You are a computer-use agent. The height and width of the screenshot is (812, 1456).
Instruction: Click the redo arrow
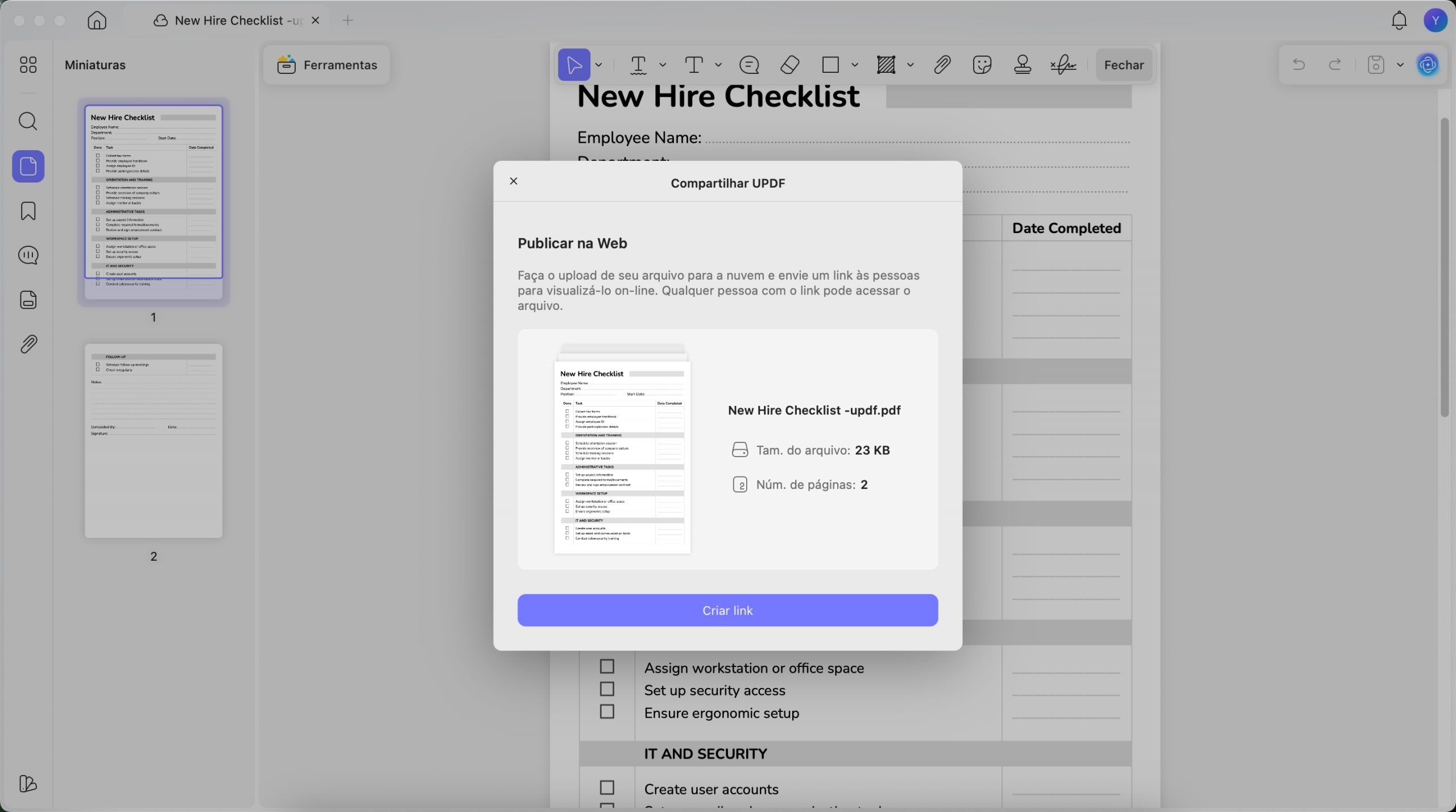tap(1335, 65)
